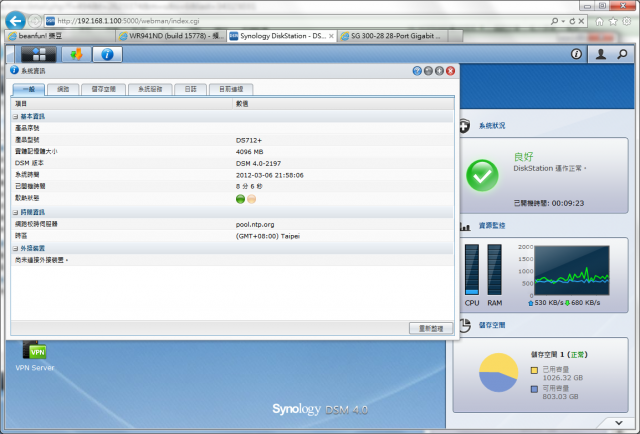Switch to SG 300-28 28-Port Gigabit browser tab
This screenshot has width=640, height=434.
(x=393, y=36)
